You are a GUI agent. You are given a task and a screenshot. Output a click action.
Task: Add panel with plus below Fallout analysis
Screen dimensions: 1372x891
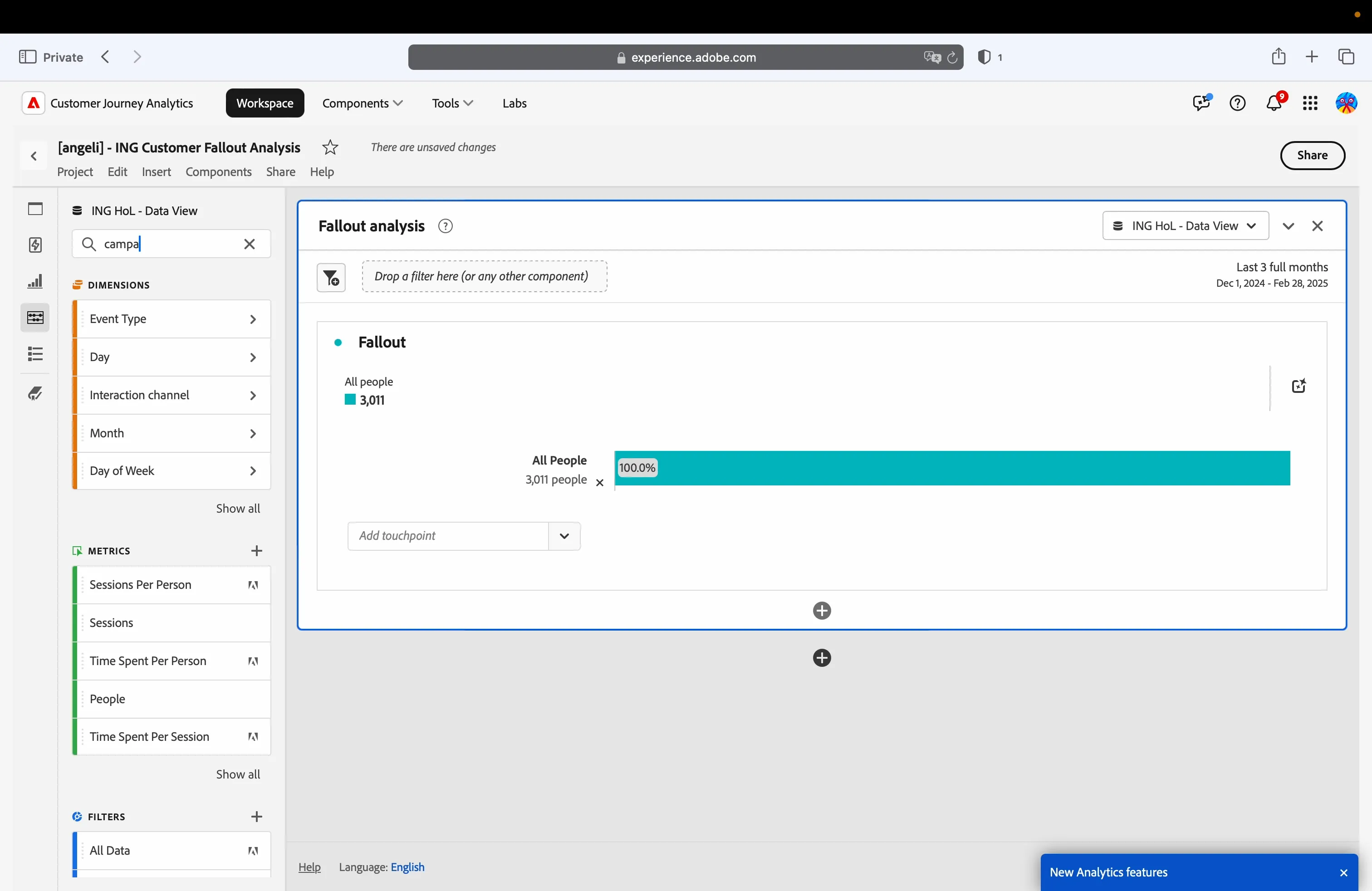pos(822,657)
